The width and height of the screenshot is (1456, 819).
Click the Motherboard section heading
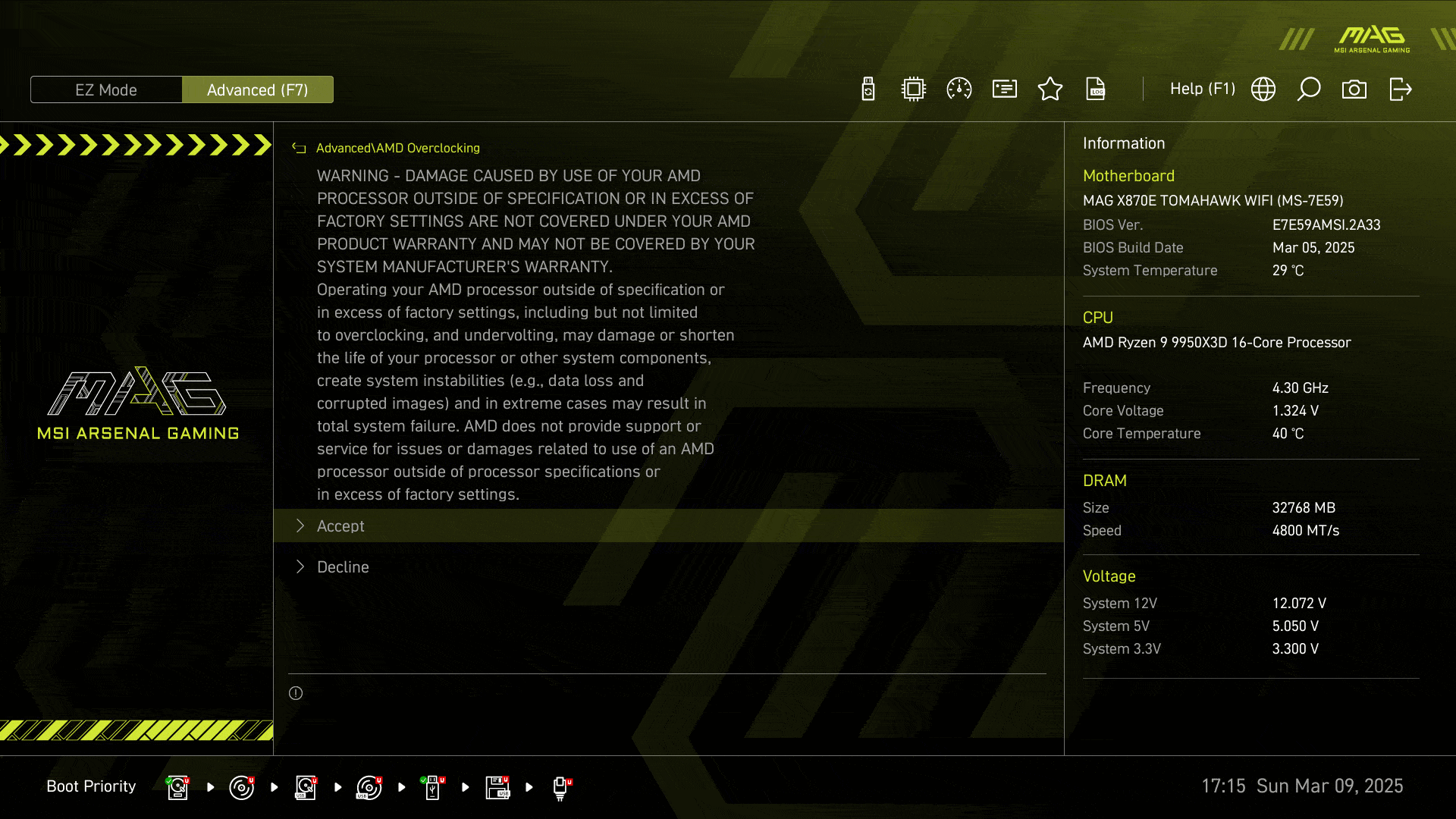tap(1128, 176)
